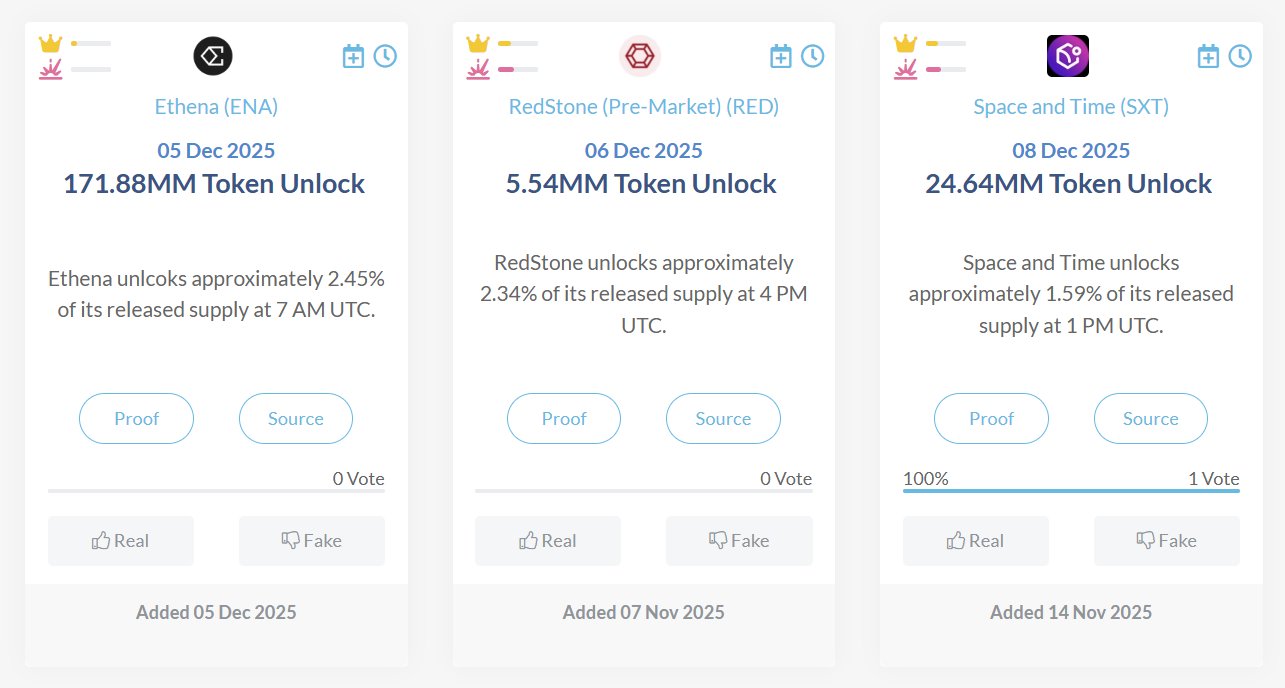The height and width of the screenshot is (688, 1285).
Task: Open Source for the RedStone event
Action: [x=723, y=419]
